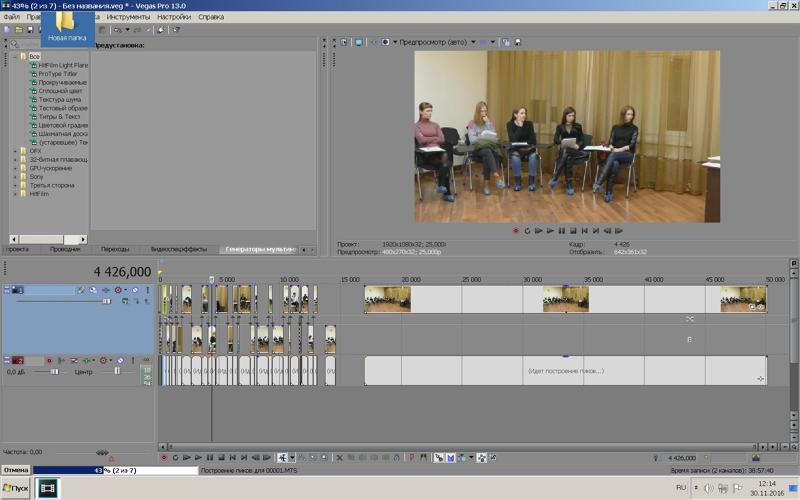
Task: Stop playback in timeline transport bar
Action: 221,458
